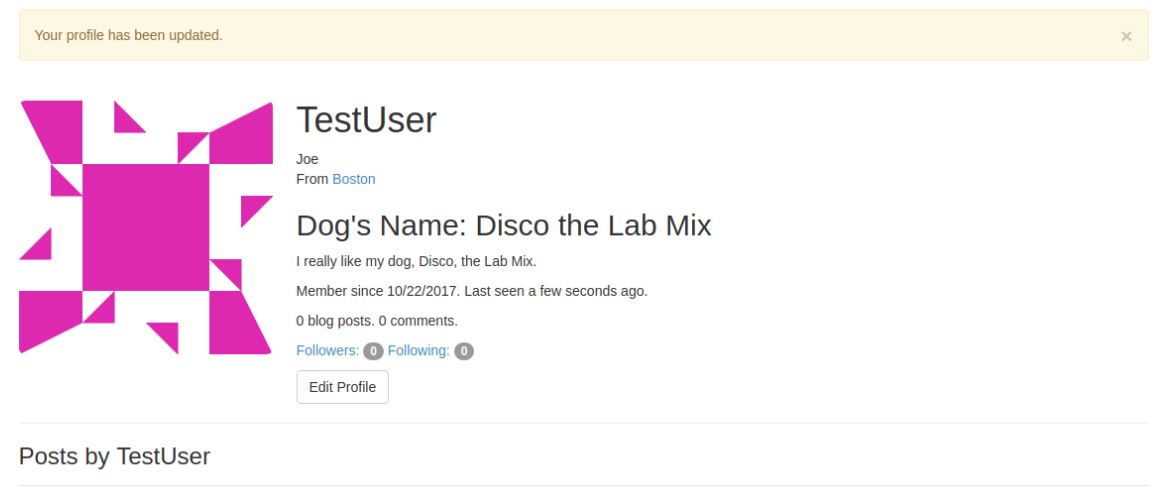
Task: Click the bio text about Disco
Action: pyautogui.click(x=416, y=262)
